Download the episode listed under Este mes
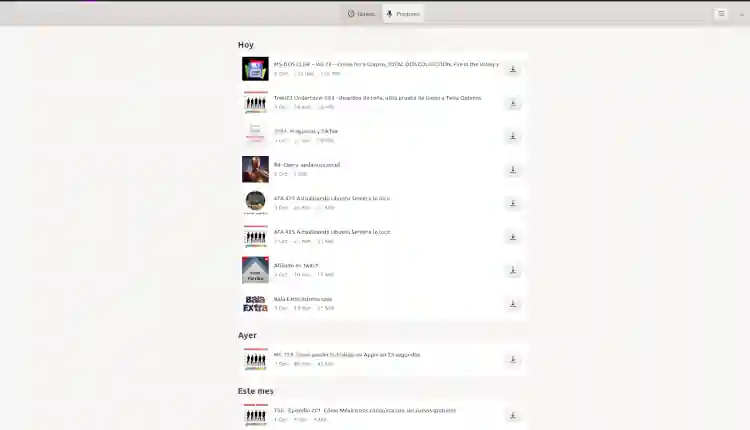The height and width of the screenshot is (430, 750). pyautogui.click(x=513, y=415)
